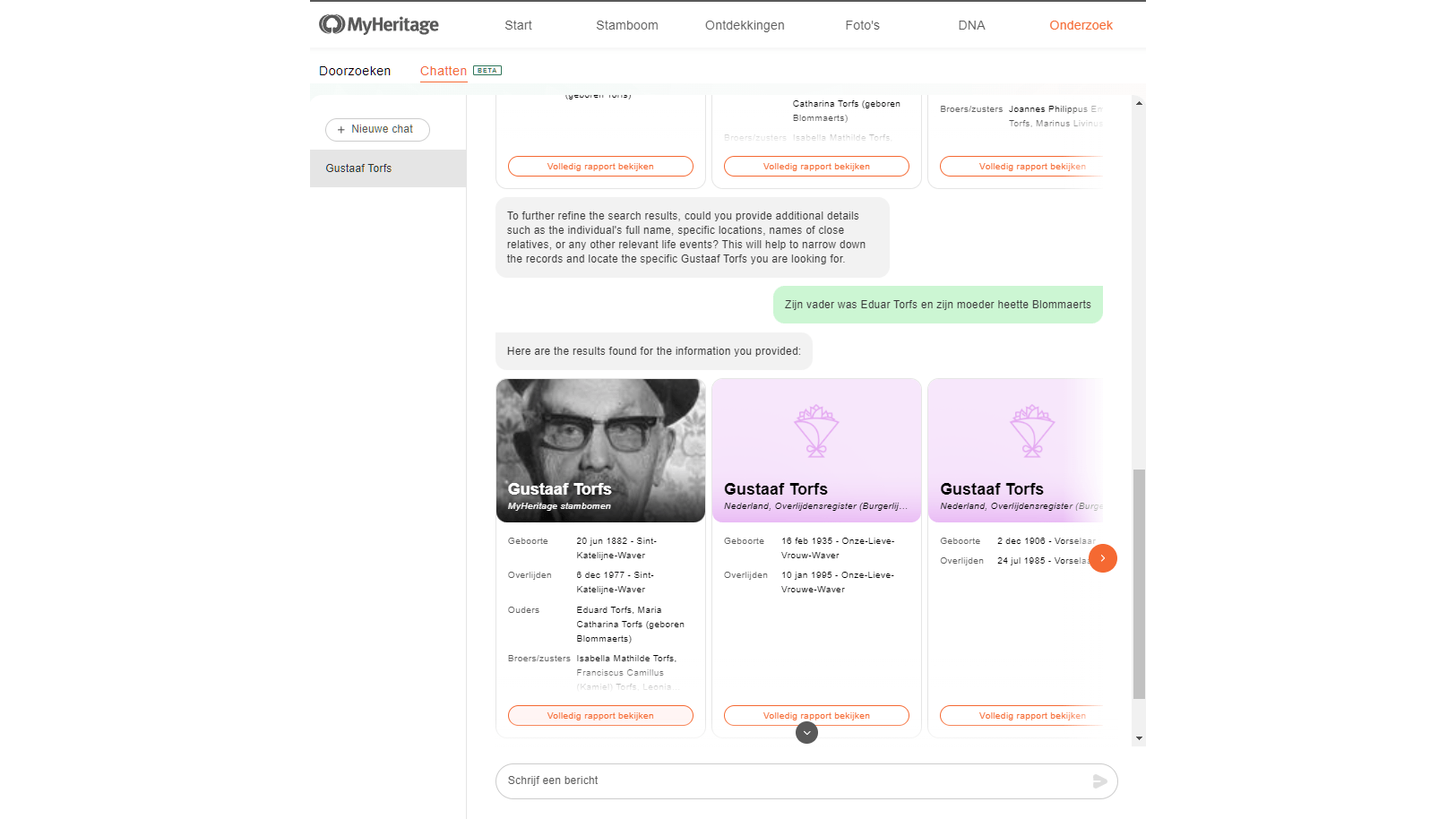Screen dimensions: 1456x819
Task: Open the Foto's section
Action: click(x=863, y=25)
